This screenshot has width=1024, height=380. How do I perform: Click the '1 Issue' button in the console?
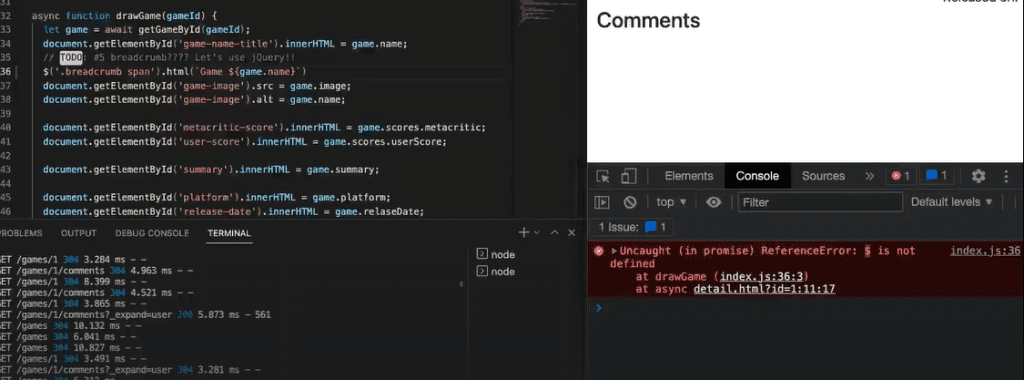(631, 227)
